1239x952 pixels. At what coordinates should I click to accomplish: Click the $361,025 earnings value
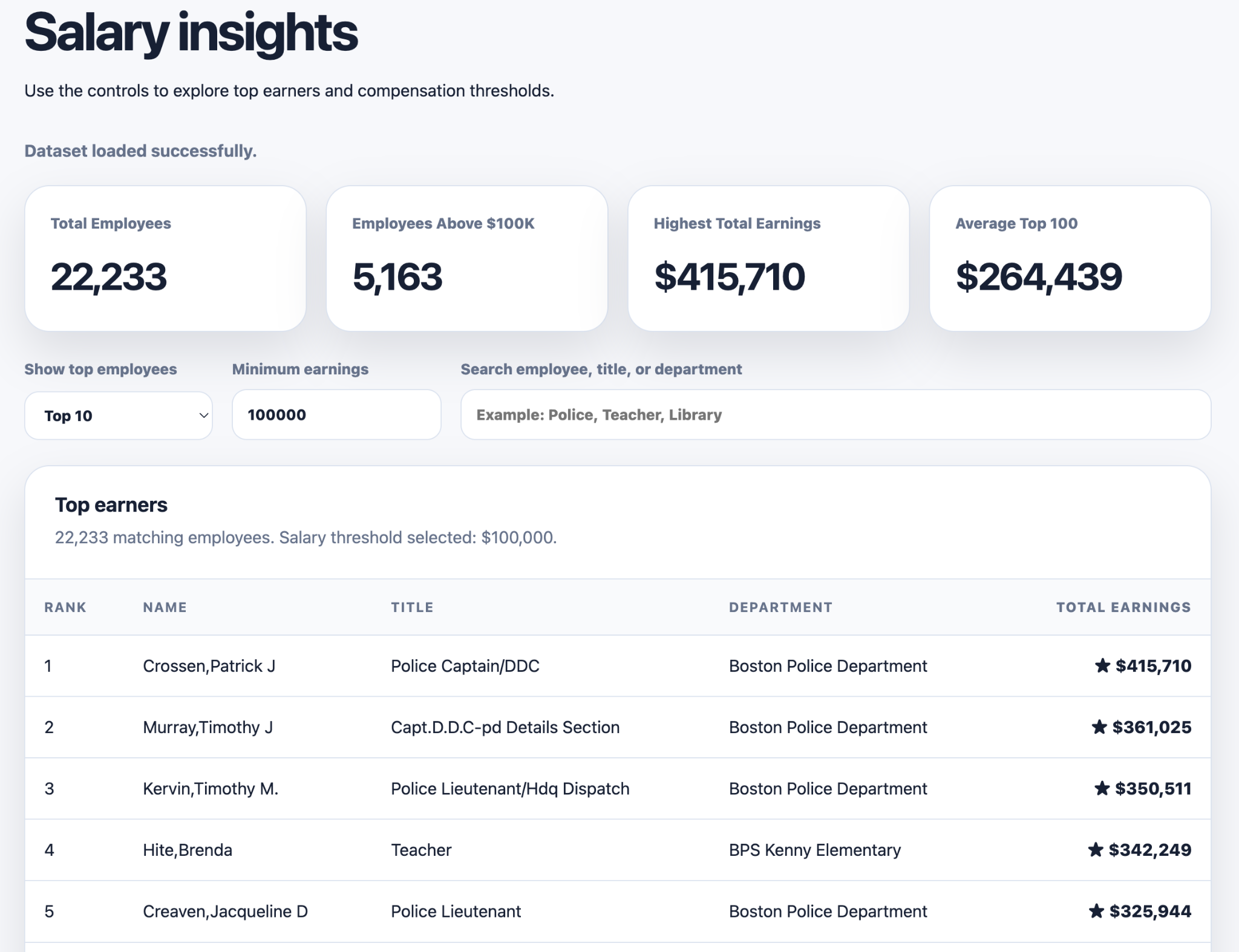[x=1152, y=727]
